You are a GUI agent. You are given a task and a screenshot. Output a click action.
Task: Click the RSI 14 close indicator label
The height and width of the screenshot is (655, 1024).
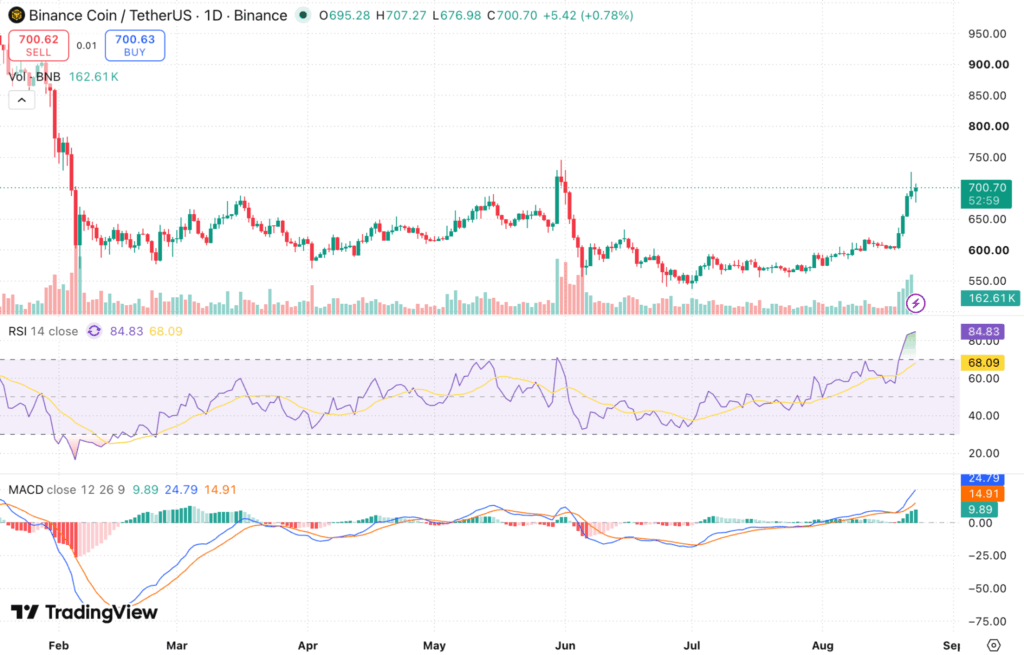click(43, 331)
